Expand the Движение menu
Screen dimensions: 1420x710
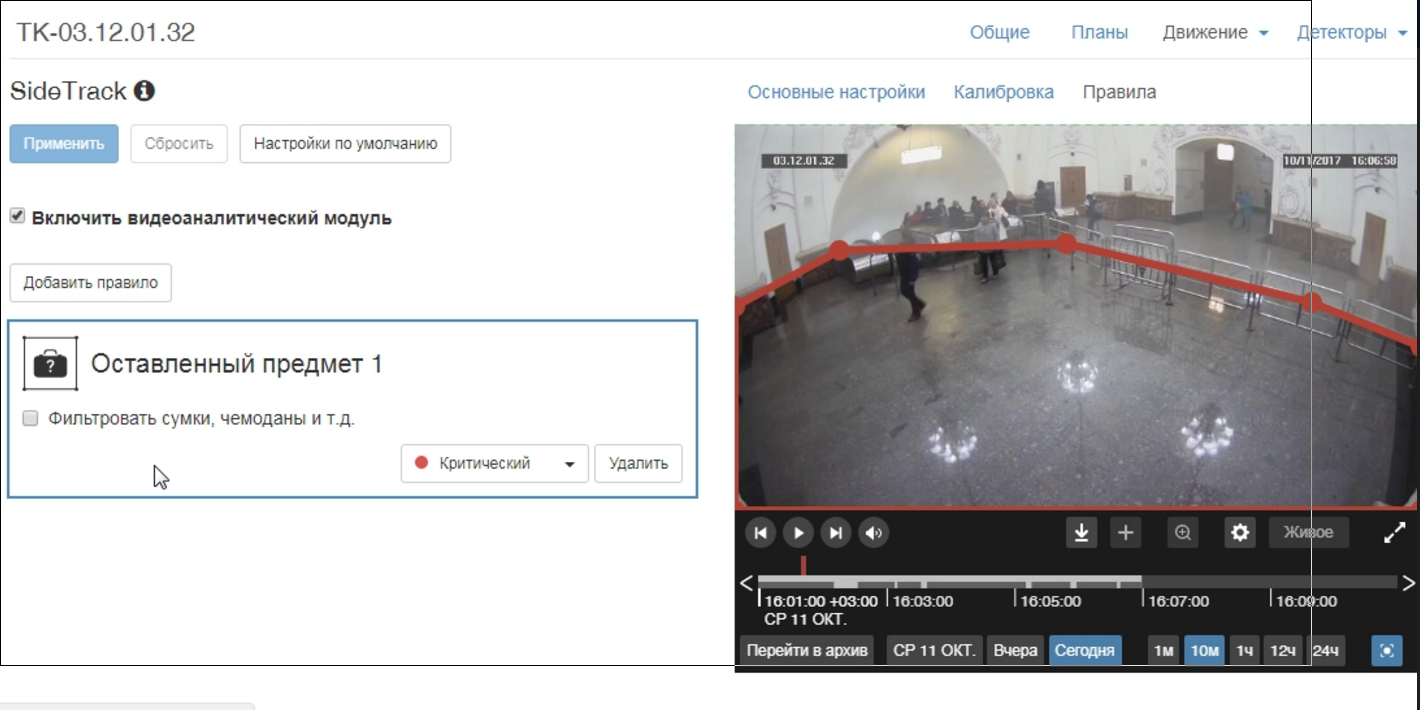pos(1215,32)
